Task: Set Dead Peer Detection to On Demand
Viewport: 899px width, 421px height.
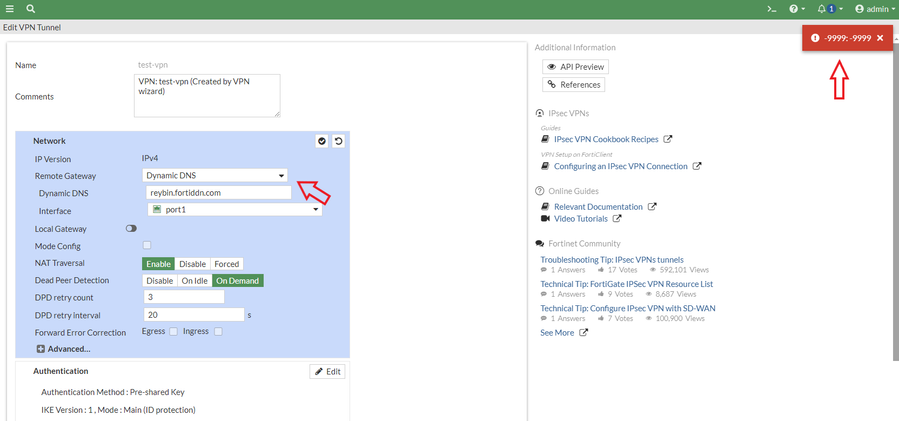Action: pos(238,281)
